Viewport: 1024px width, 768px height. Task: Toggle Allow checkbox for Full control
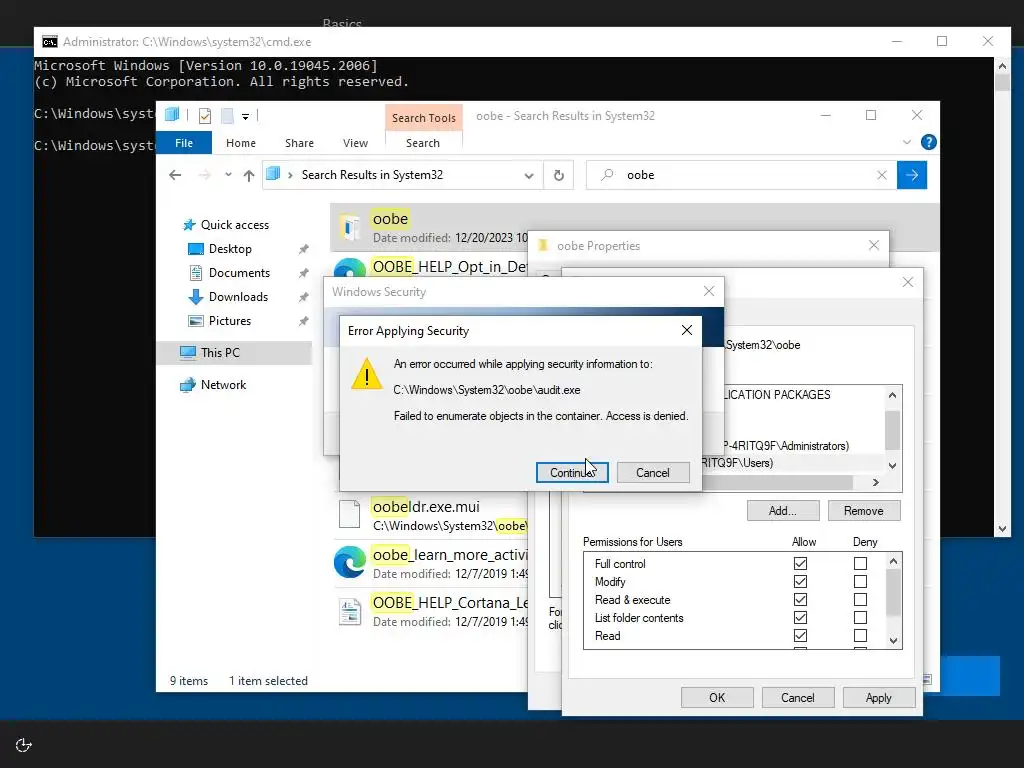click(800, 563)
